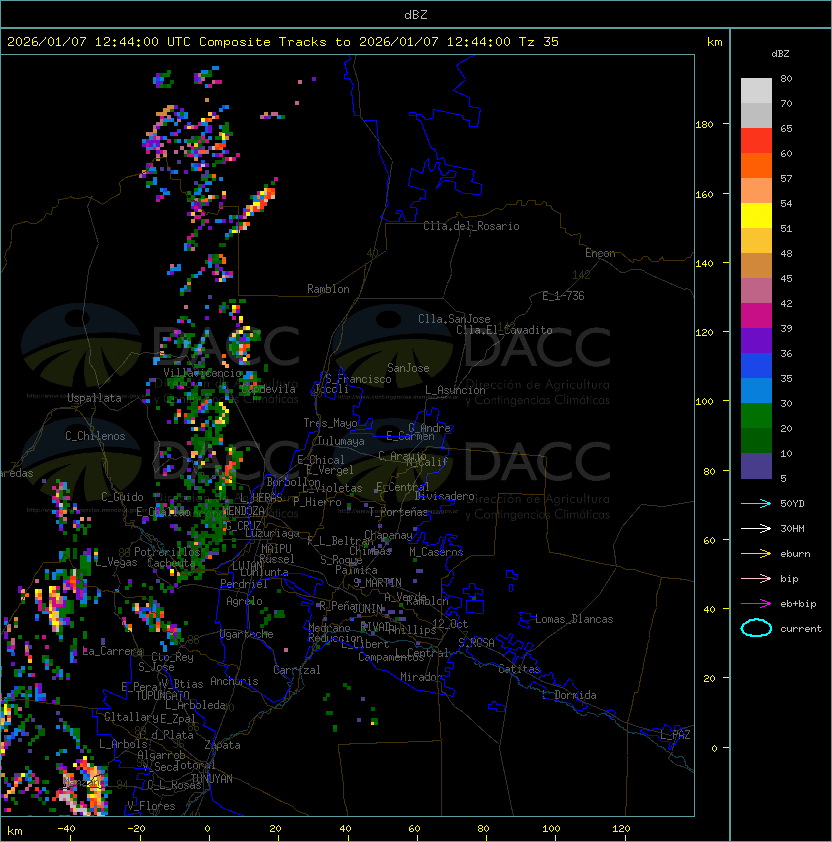The height and width of the screenshot is (842, 832).
Task: Click the 'MENDOZA' city label
Action: 243,510
